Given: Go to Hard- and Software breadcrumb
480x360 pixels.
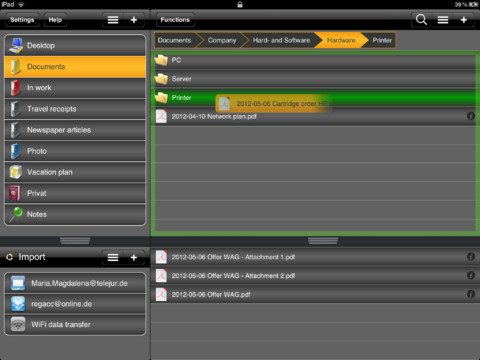Looking at the screenshot, I should click(x=281, y=40).
